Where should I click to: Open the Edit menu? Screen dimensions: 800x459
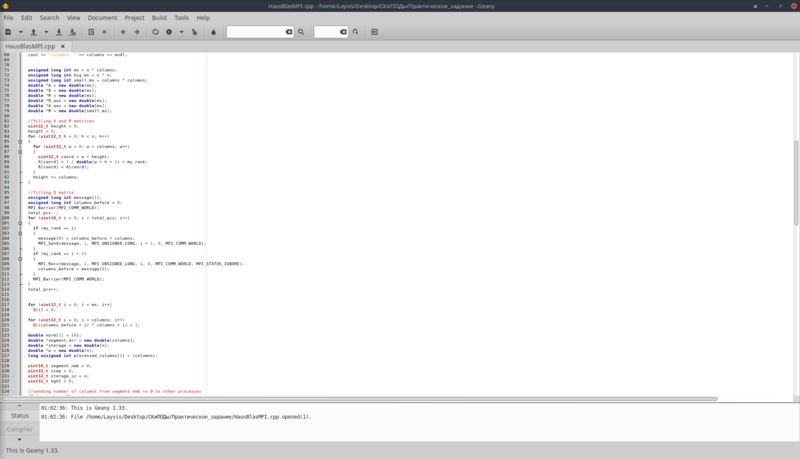[27, 18]
